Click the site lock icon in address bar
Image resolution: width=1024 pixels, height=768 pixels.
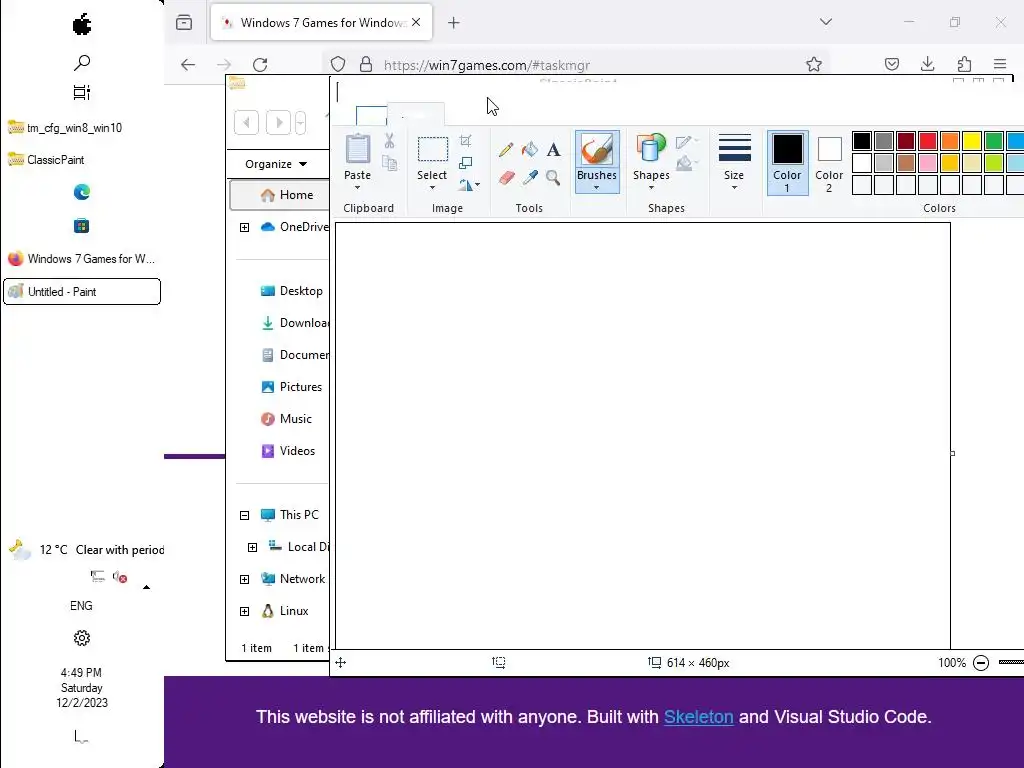366,64
